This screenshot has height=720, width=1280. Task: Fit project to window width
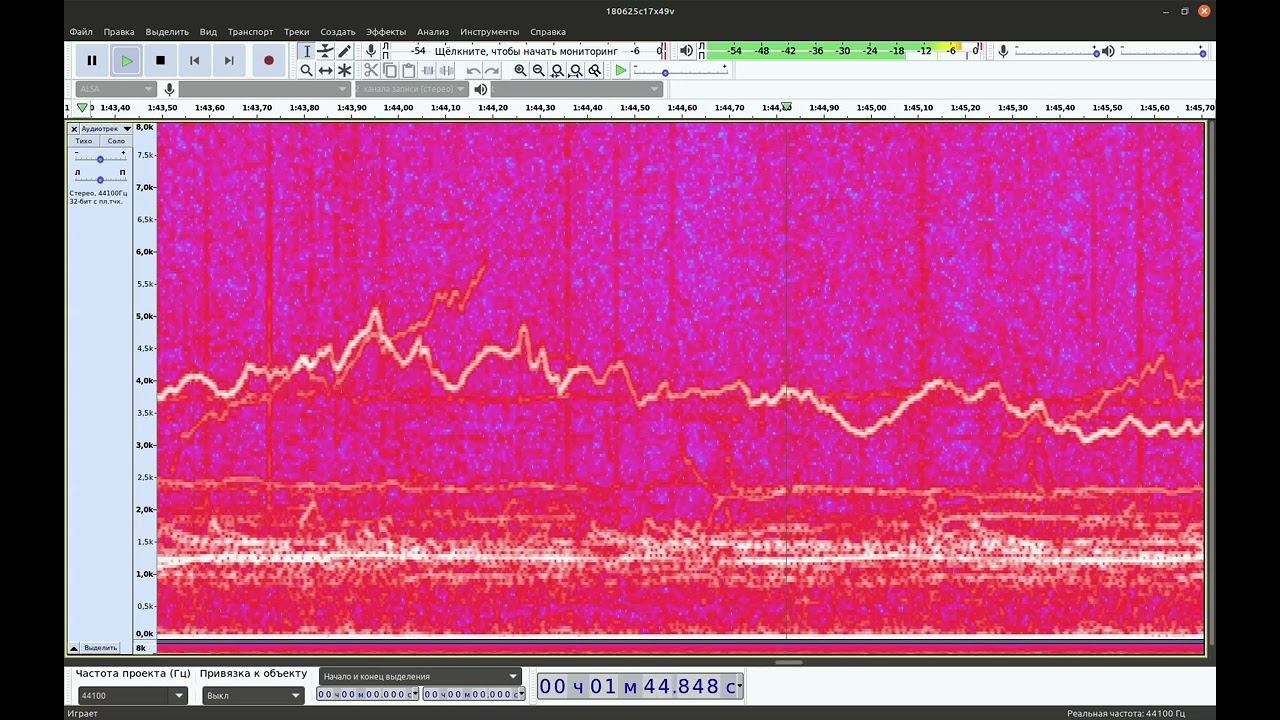[x=576, y=70]
